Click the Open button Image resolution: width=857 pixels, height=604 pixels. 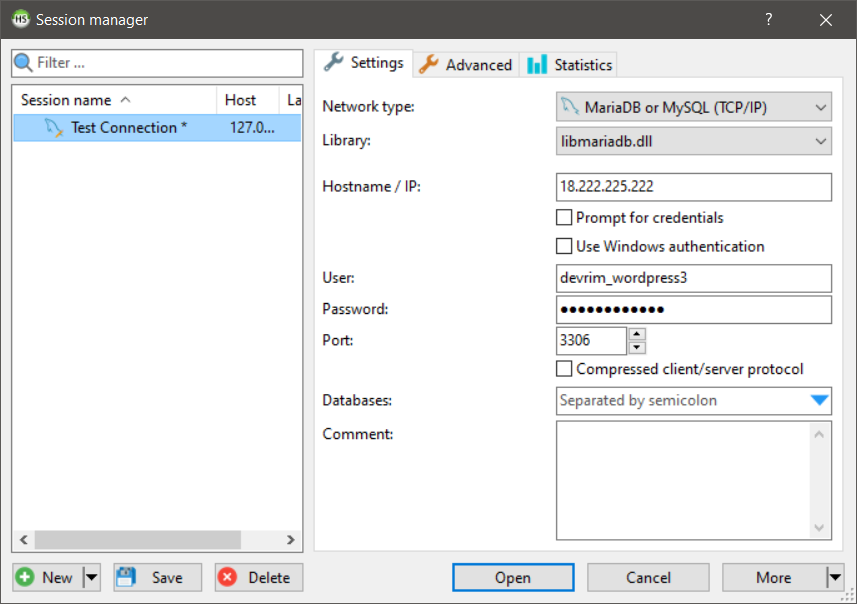pos(513,577)
